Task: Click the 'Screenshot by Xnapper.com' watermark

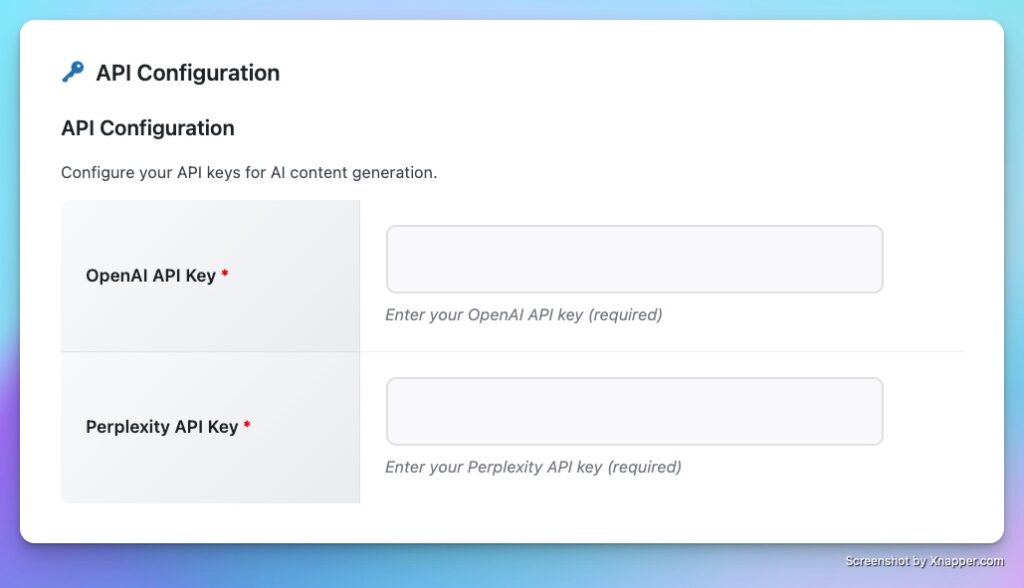Action: point(926,561)
